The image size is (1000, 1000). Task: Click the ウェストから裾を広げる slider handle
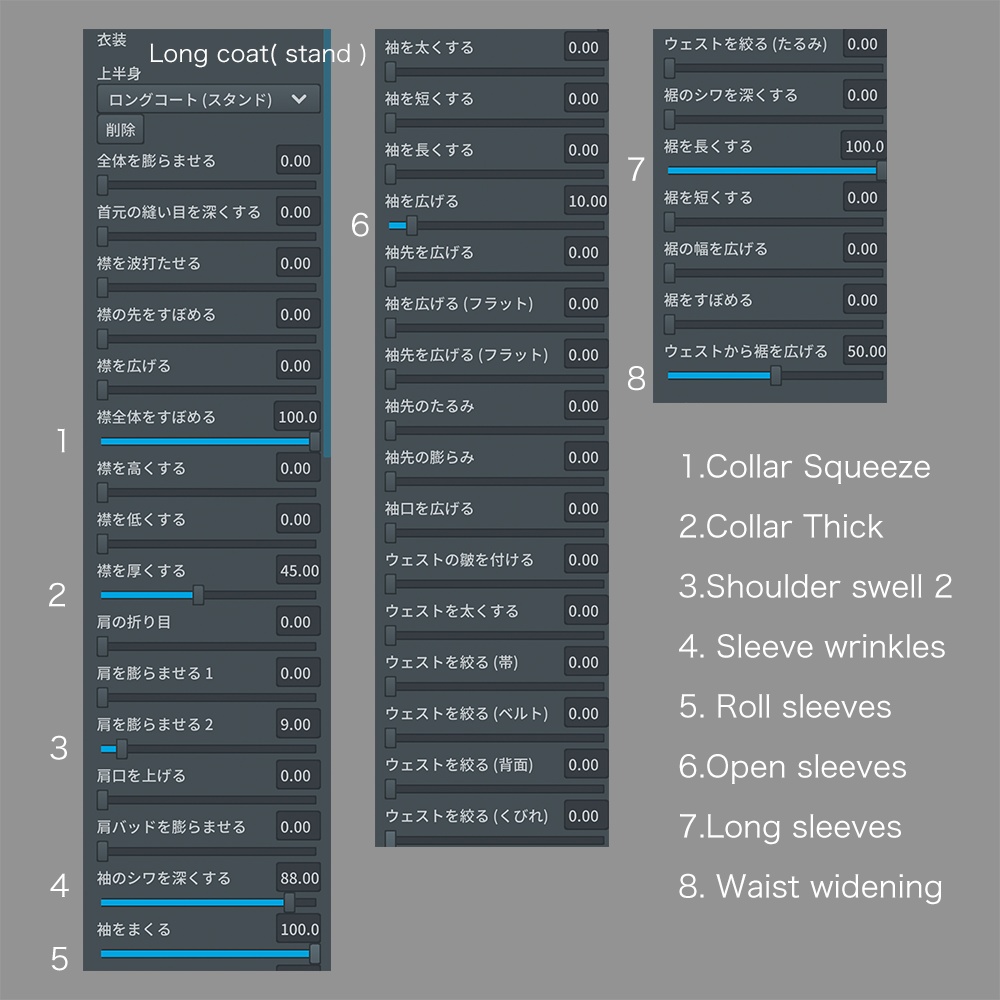click(775, 376)
